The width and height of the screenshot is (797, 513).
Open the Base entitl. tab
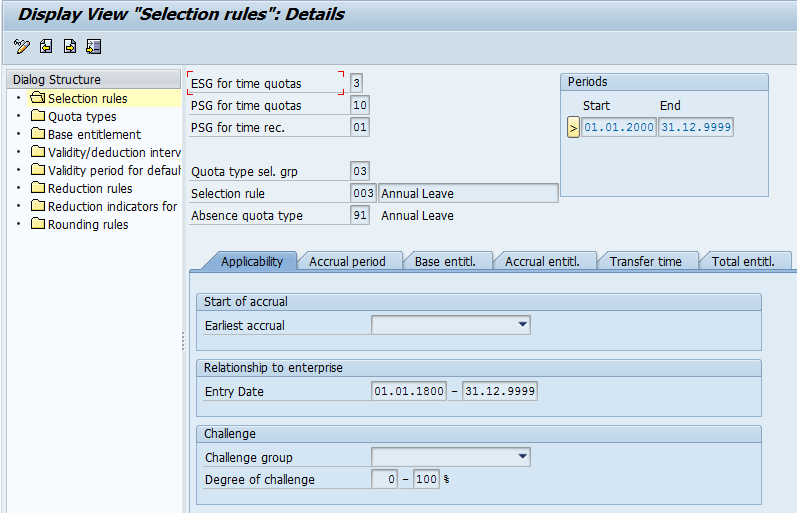[x=445, y=262]
